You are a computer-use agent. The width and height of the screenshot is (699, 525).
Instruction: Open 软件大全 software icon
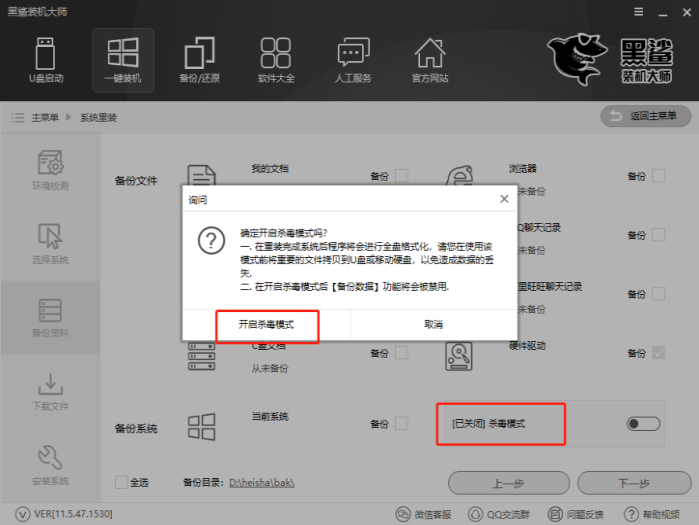[x=275, y=59]
